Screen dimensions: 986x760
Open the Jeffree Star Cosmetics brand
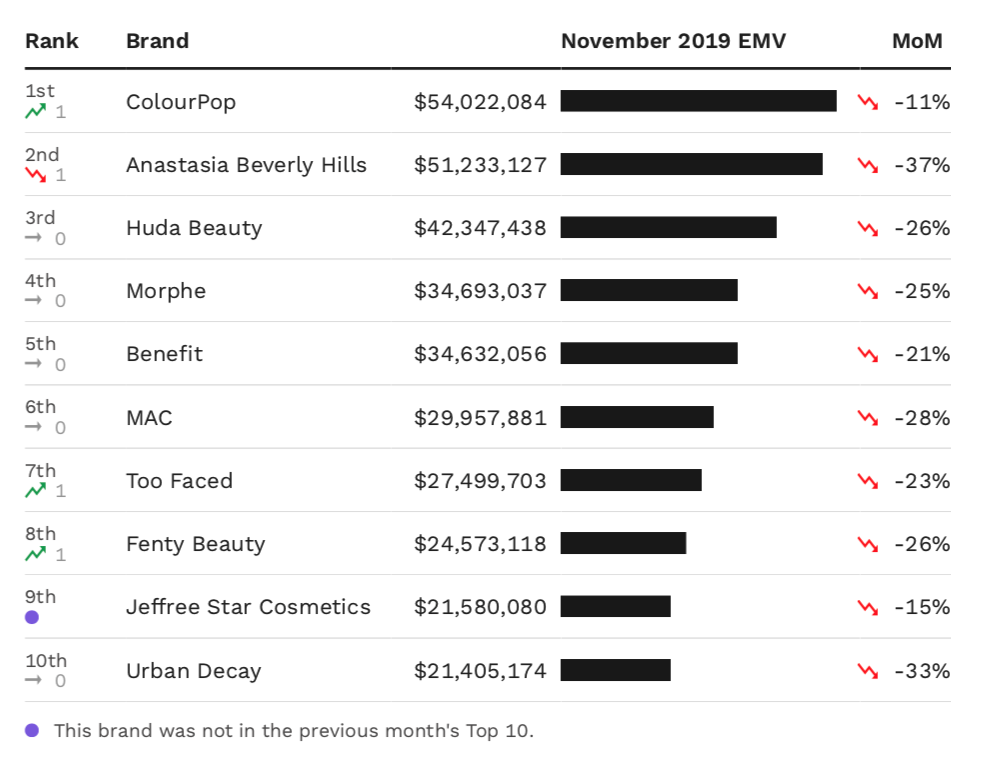click(248, 607)
